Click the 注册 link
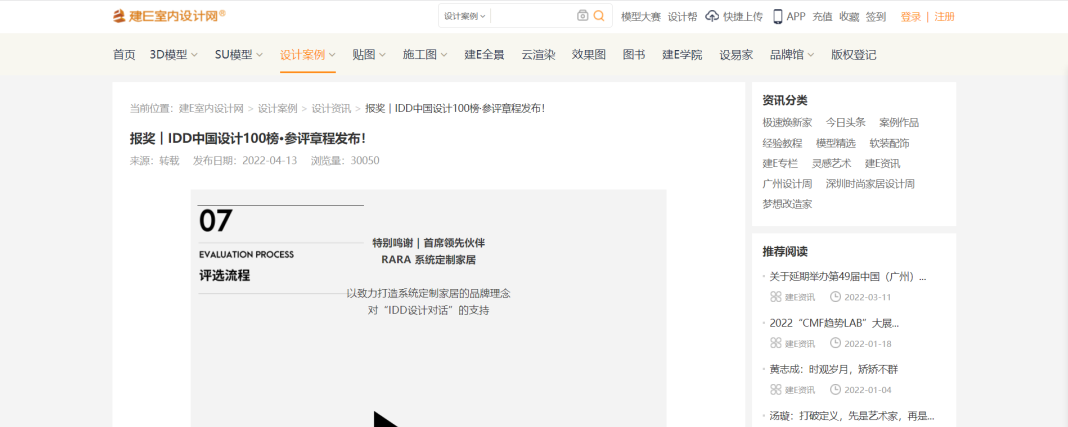 pyautogui.click(x=944, y=17)
